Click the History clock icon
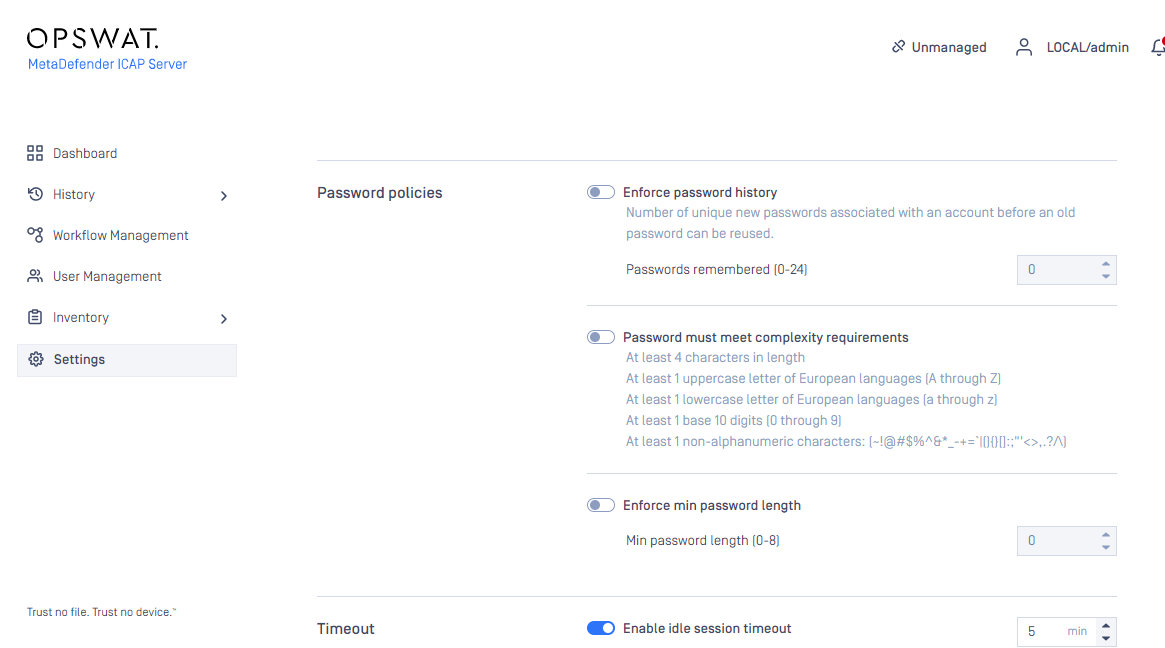This screenshot has height=648, width=1165. point(35,194)
